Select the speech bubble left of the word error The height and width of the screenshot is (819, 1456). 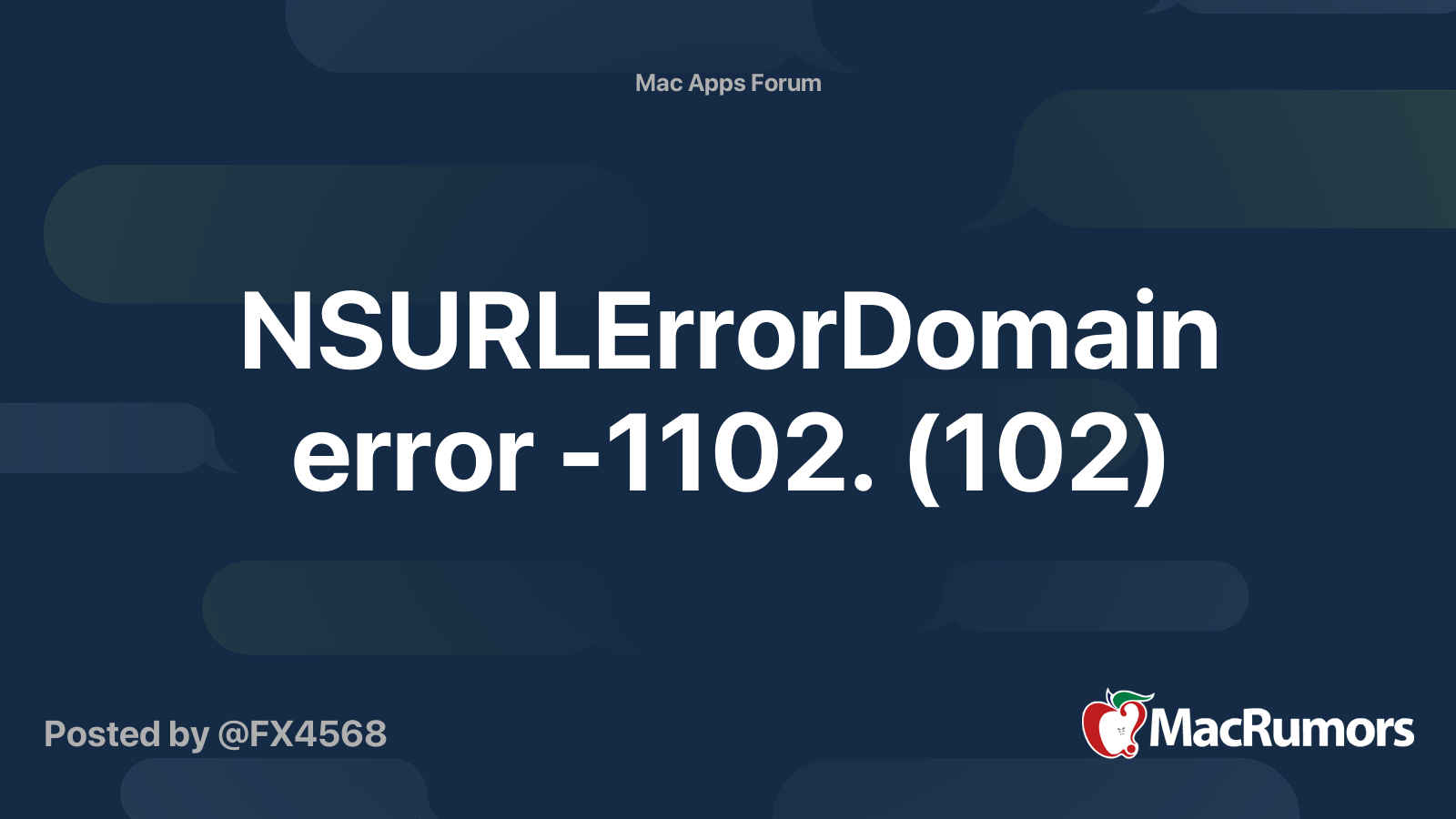click(114, 438)
